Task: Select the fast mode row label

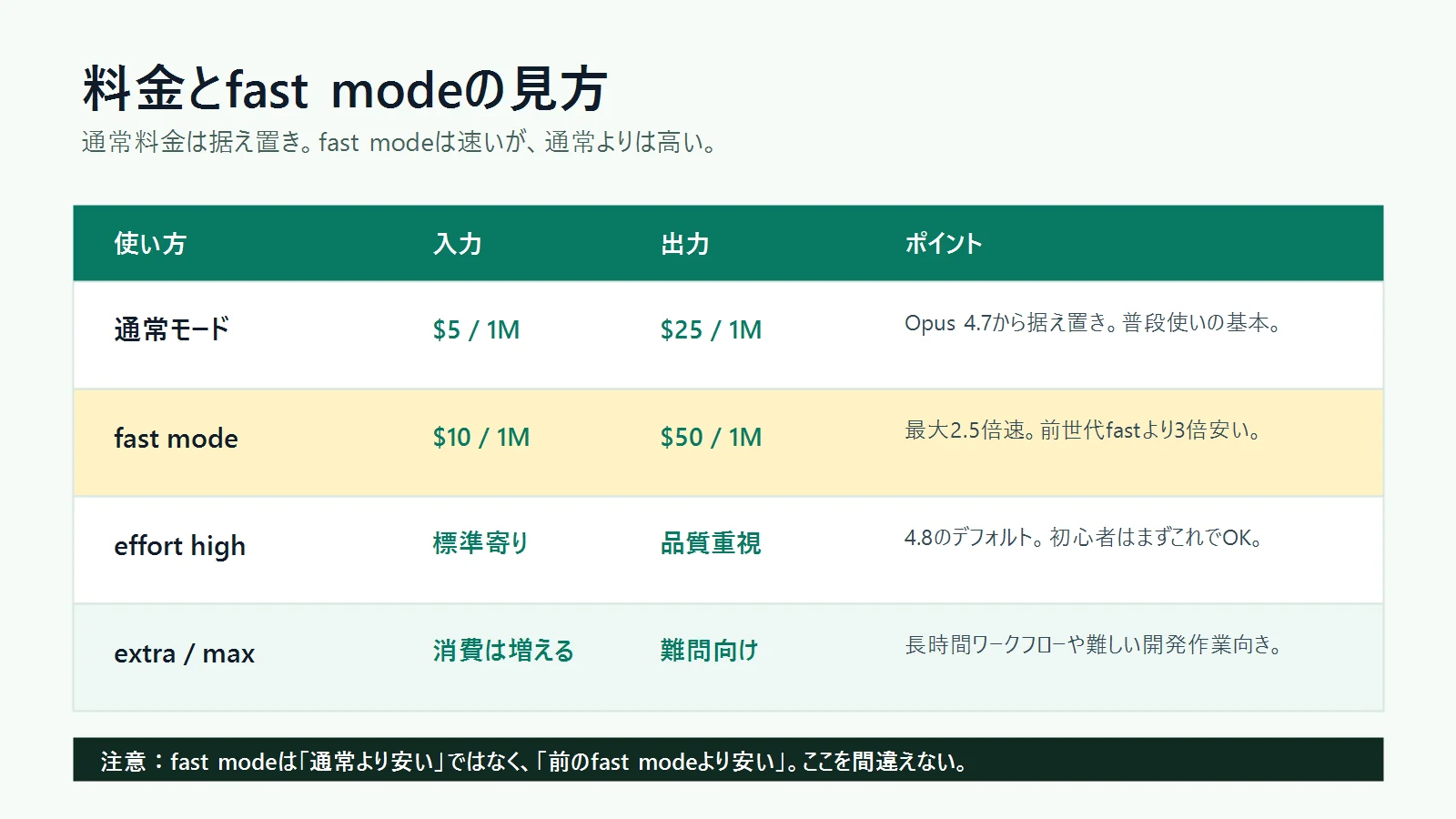Action: click(x=176, y=438)
